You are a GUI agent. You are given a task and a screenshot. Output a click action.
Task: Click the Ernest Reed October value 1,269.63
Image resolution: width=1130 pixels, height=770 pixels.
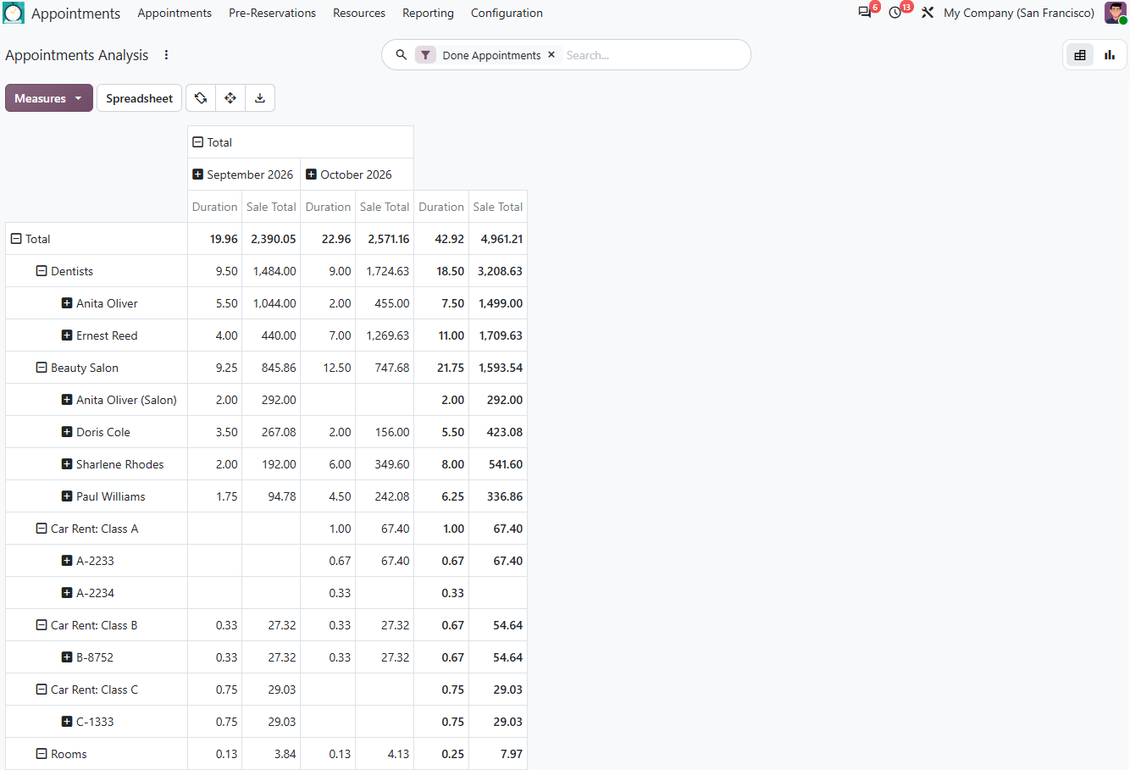coord(385,335)
